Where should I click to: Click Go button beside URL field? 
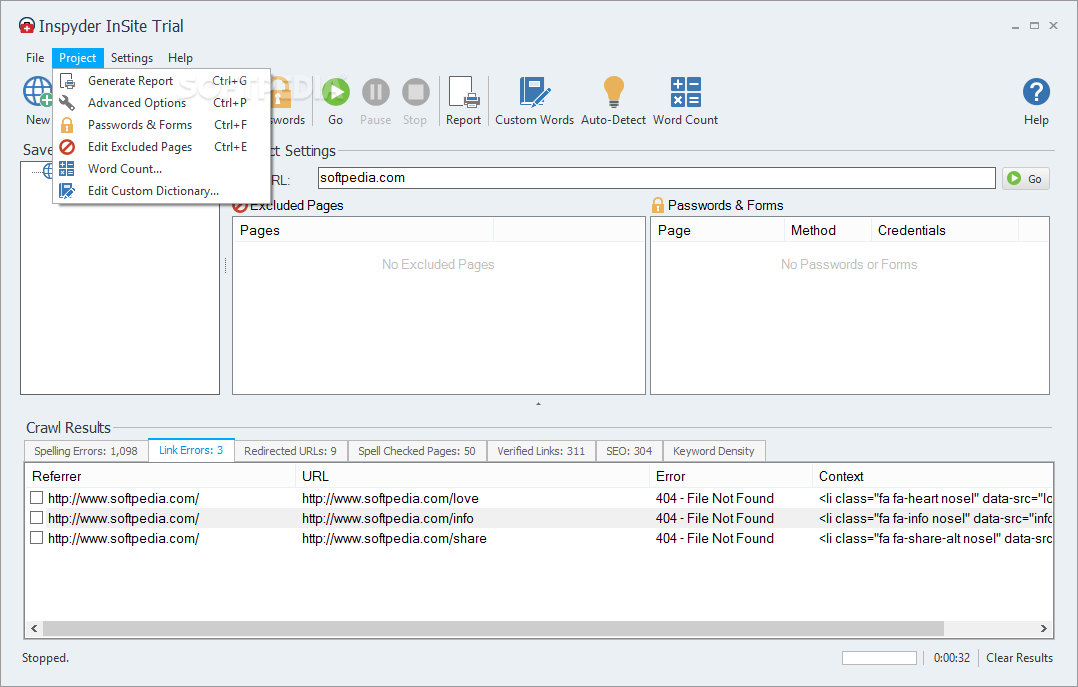1025,179
